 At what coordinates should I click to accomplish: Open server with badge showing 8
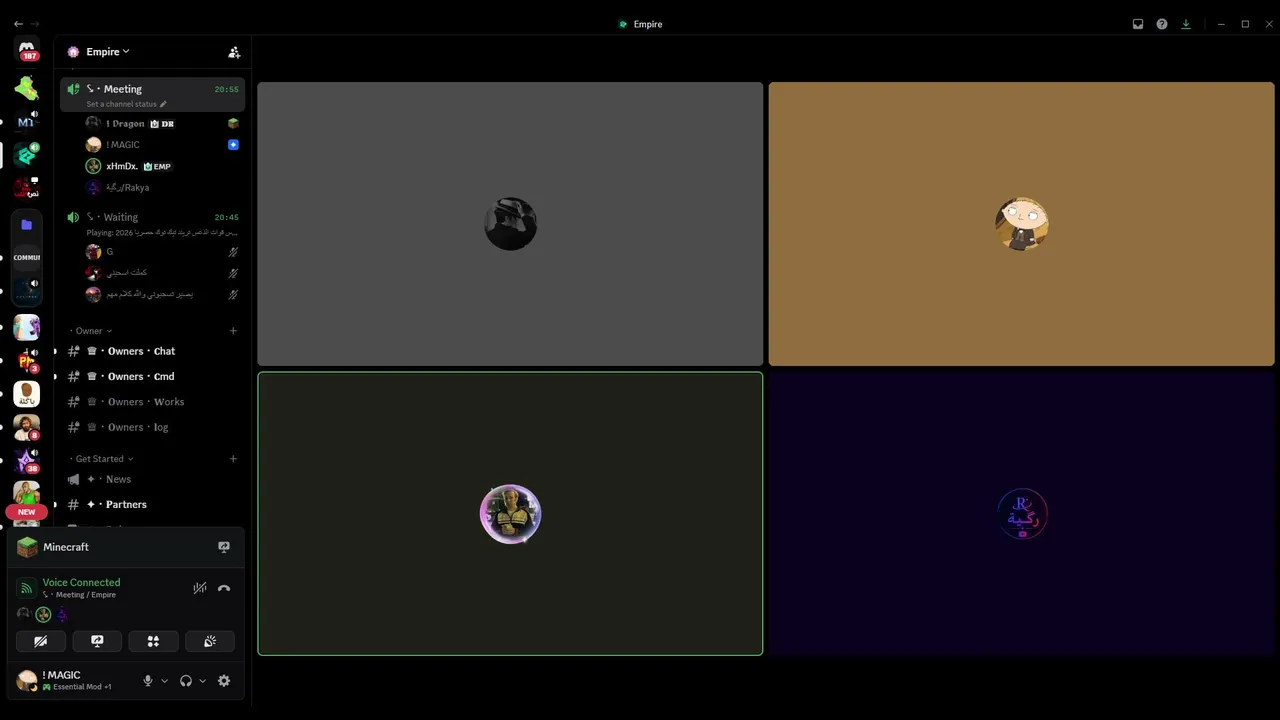(x=27, y=427)
